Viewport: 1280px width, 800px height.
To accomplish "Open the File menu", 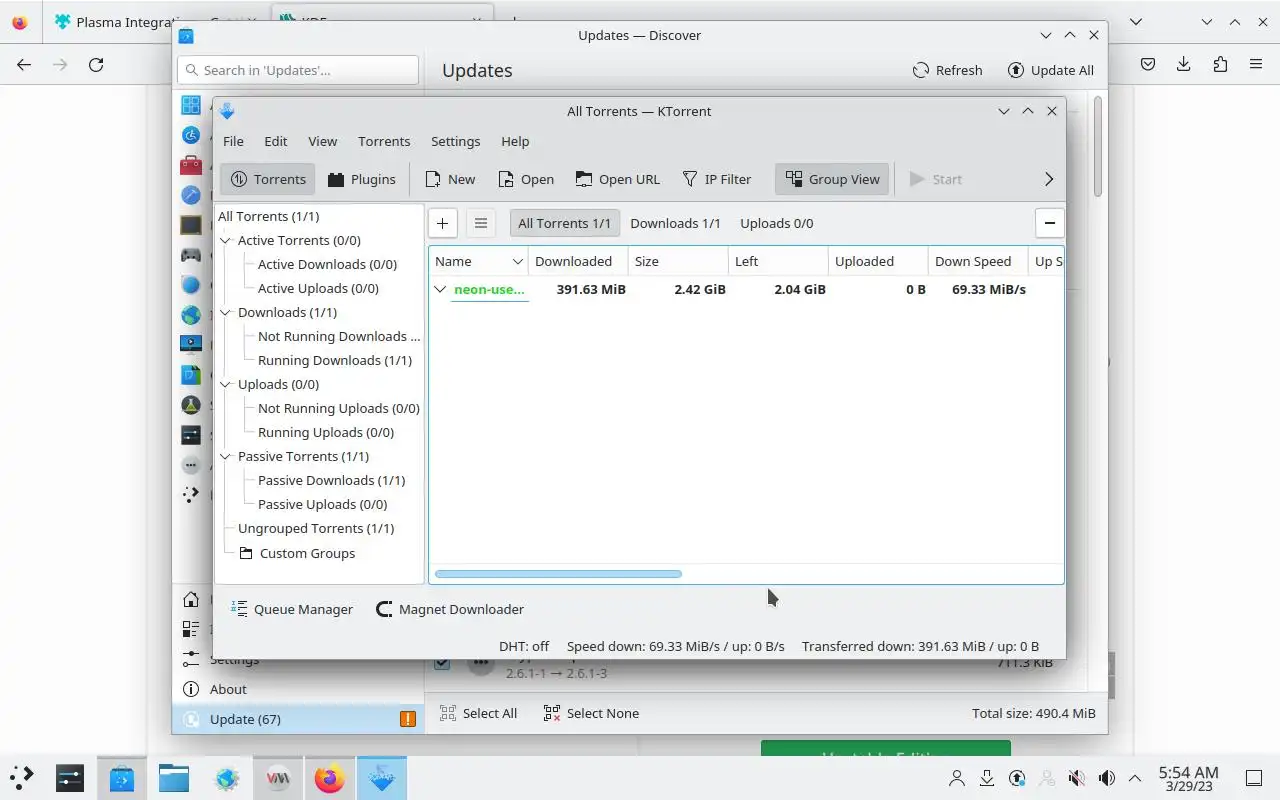I will tap(233, 141).
